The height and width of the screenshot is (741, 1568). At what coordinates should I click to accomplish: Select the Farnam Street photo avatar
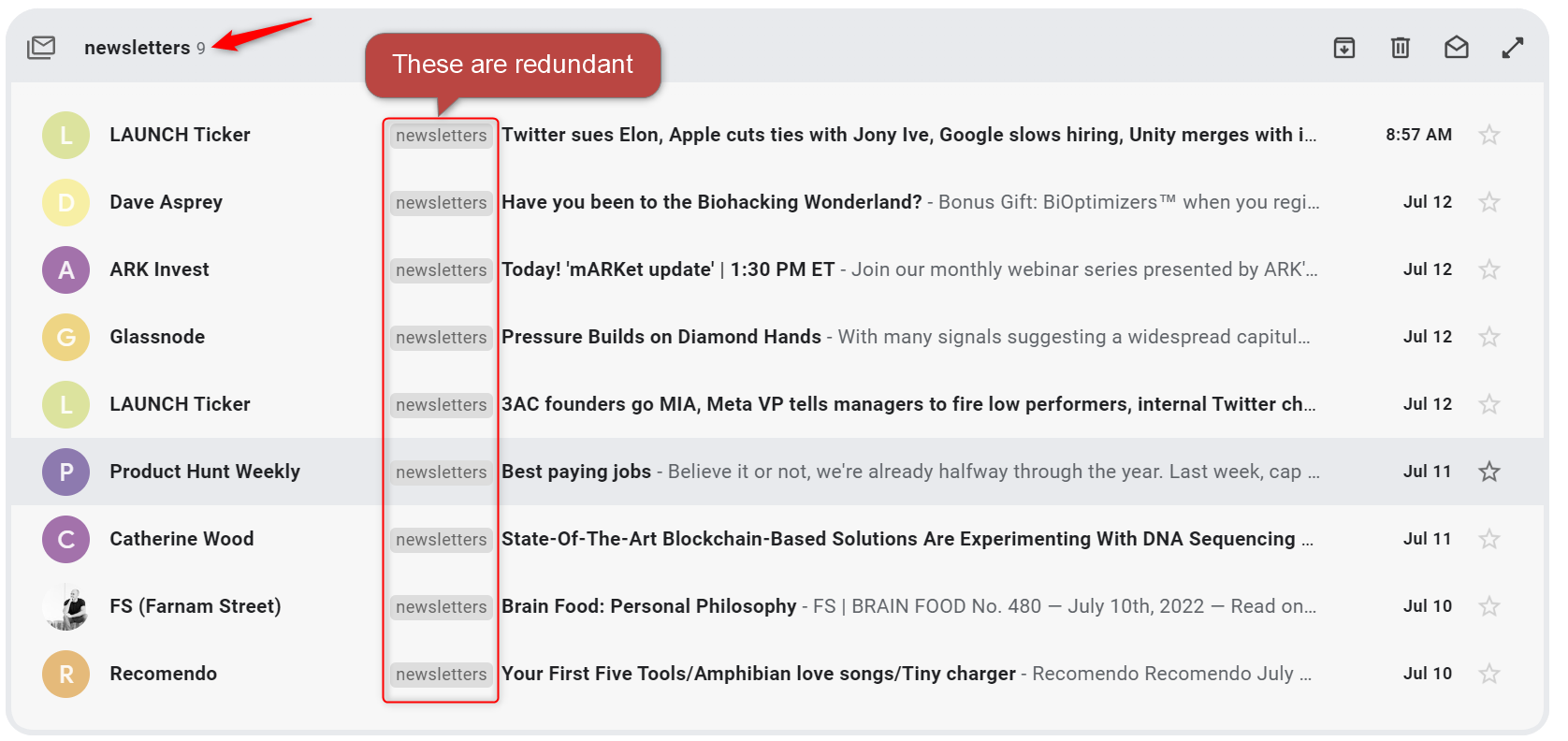[x=65, y=606]
